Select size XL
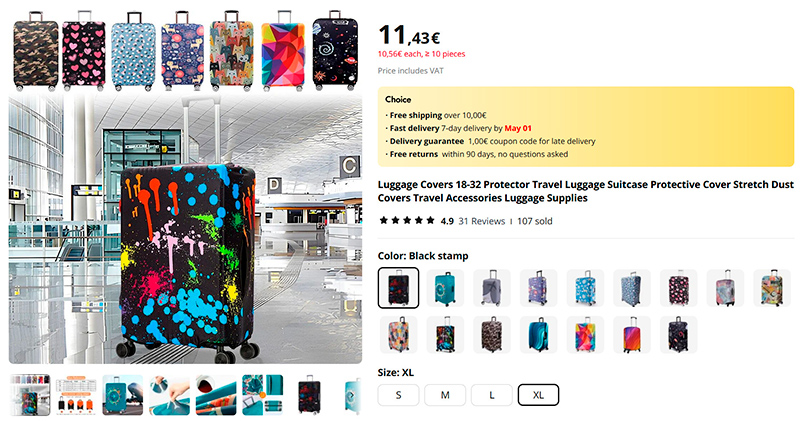 (x=538, y=395)
